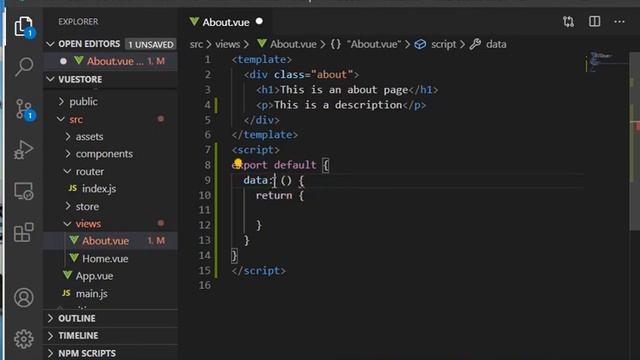This screenshot has height=360, width=640.
Task: Select About.vue in Open Editors list
Action: tap(110, 61)
